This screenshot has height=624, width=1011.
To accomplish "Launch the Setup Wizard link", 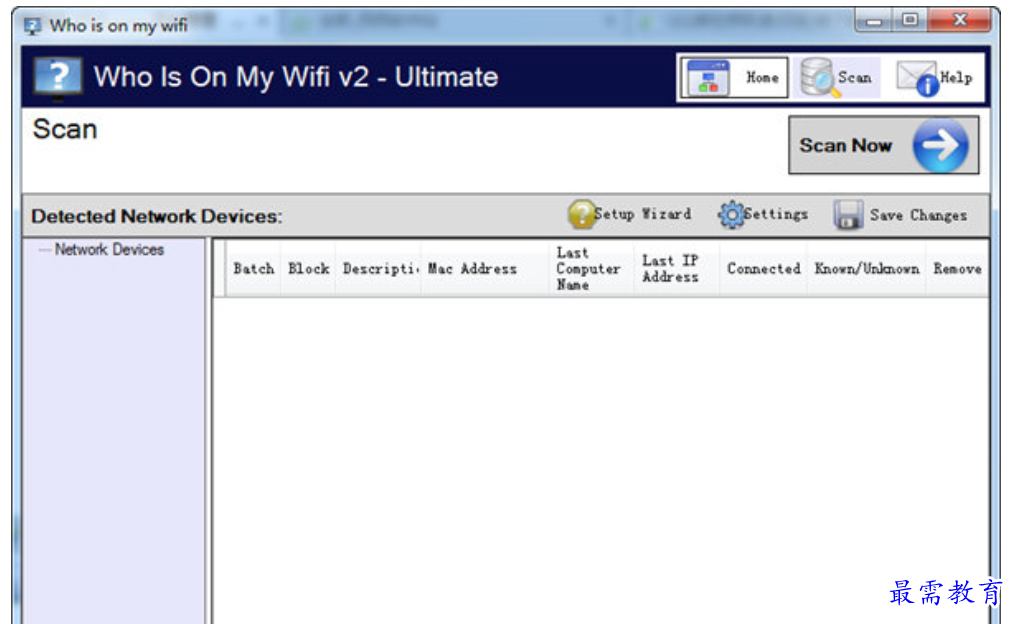I will tap(642, 214).
